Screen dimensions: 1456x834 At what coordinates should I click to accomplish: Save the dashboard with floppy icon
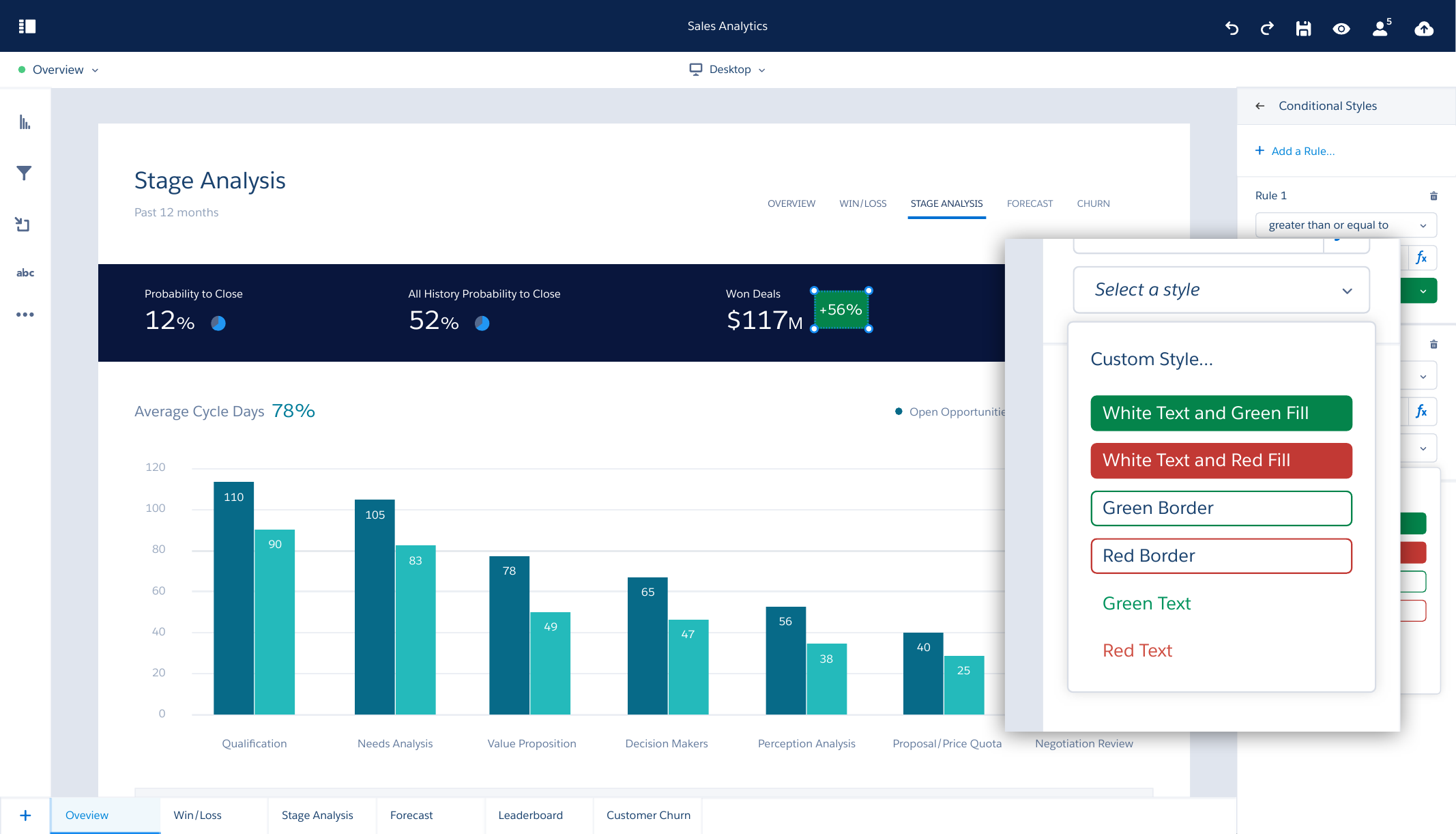(1304, 28)
